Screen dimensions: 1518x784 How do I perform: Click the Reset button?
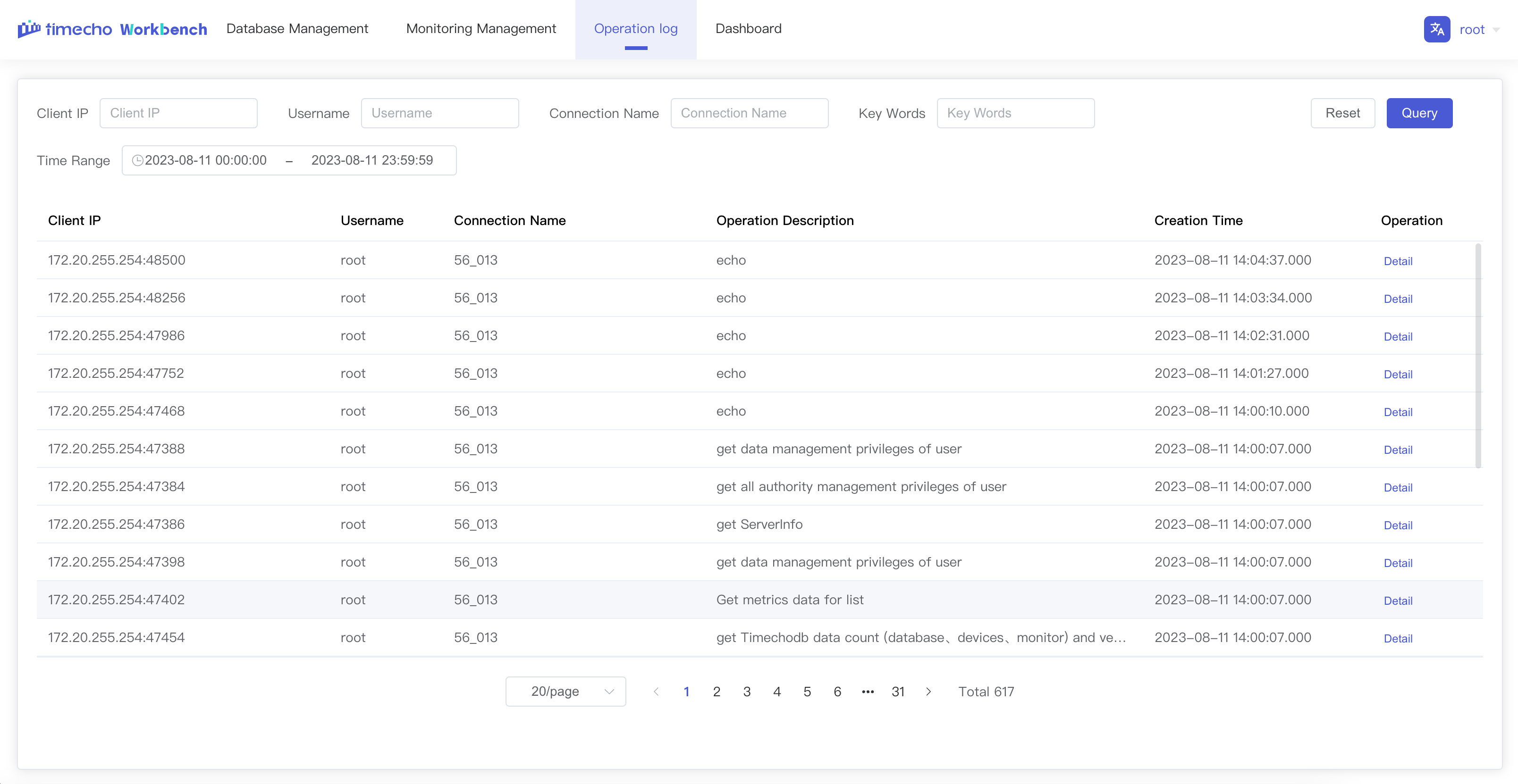[1342, 113]
